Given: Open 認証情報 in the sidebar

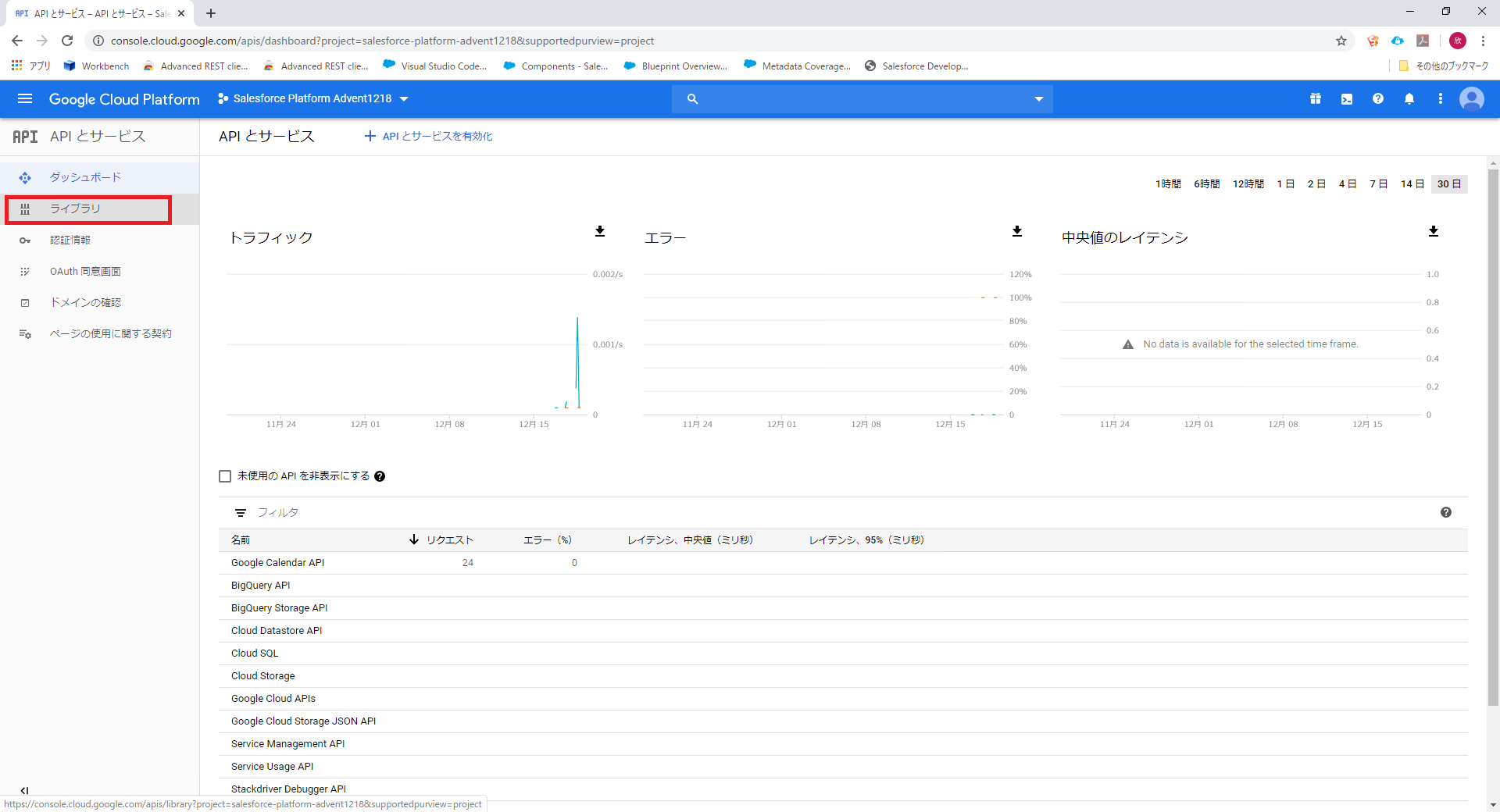Looking at the screenshot, I should pyautogui.click(x=100, y=240).
